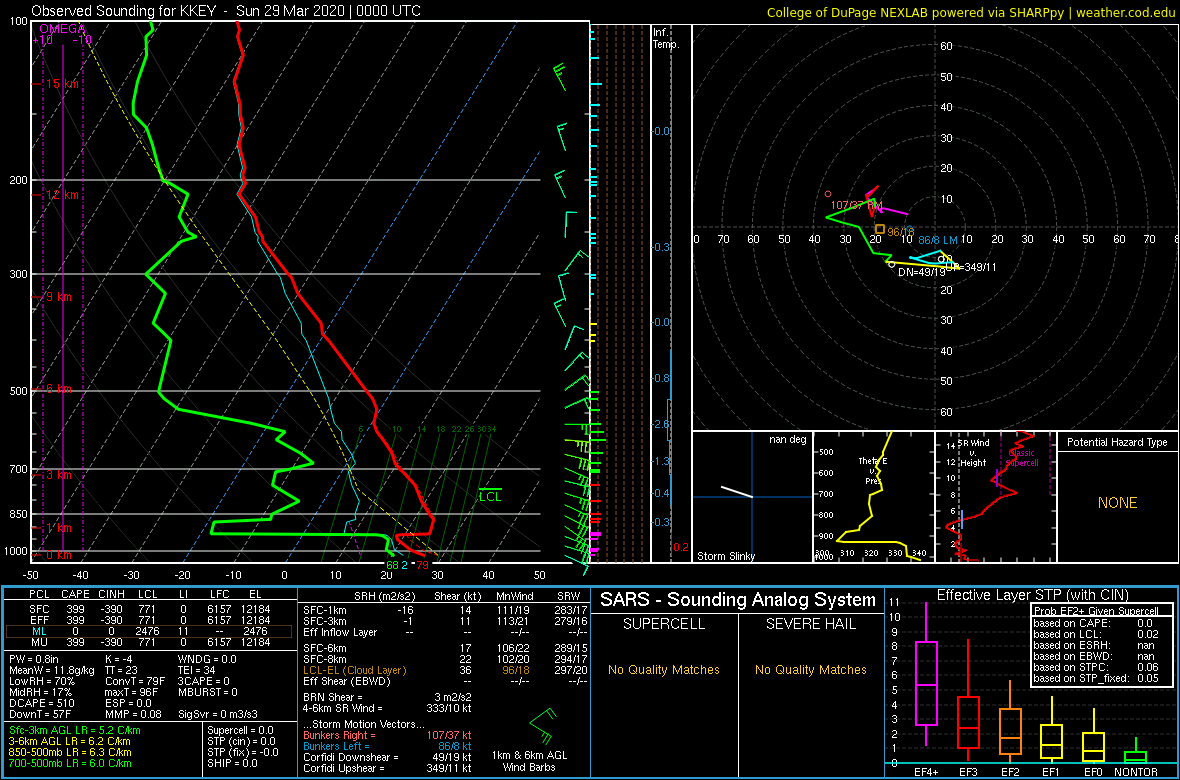Click the BRN Shear value line
Image resolution: width=1180 pixels, height=780 pixels.
[x=387, y=696]
